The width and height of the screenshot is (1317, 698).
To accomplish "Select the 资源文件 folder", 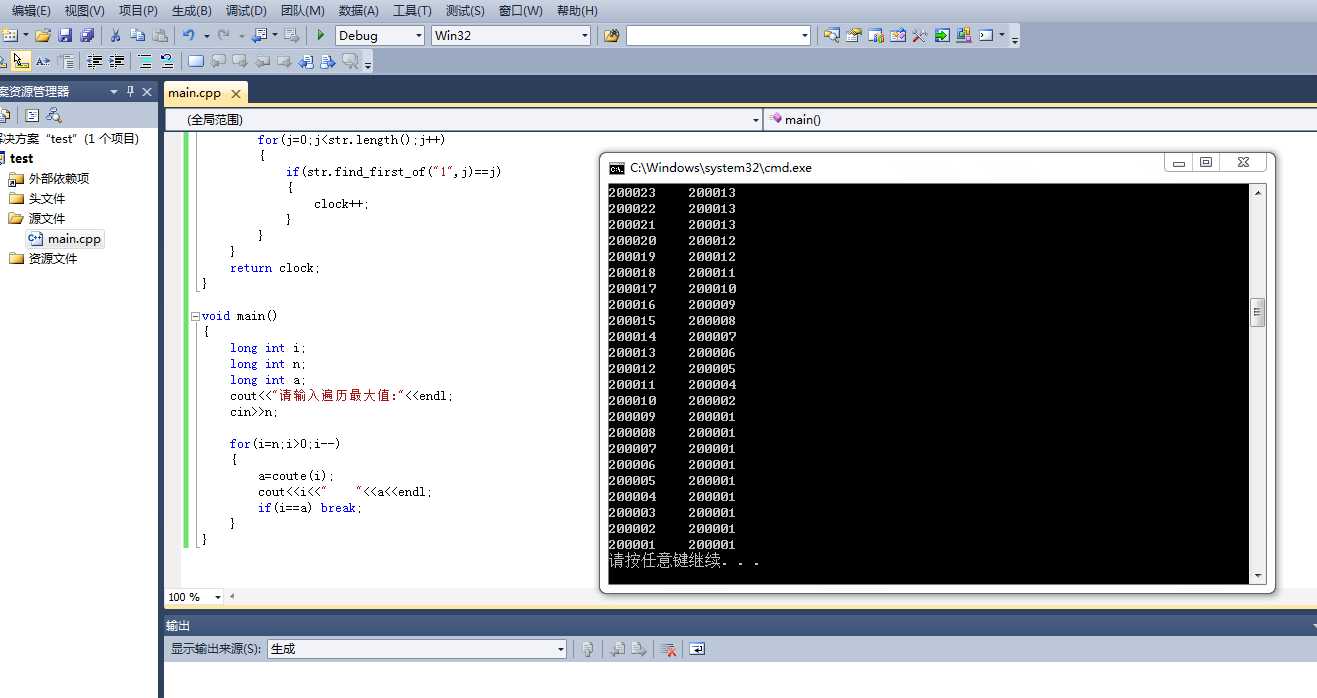I will [x=52, y=258].
